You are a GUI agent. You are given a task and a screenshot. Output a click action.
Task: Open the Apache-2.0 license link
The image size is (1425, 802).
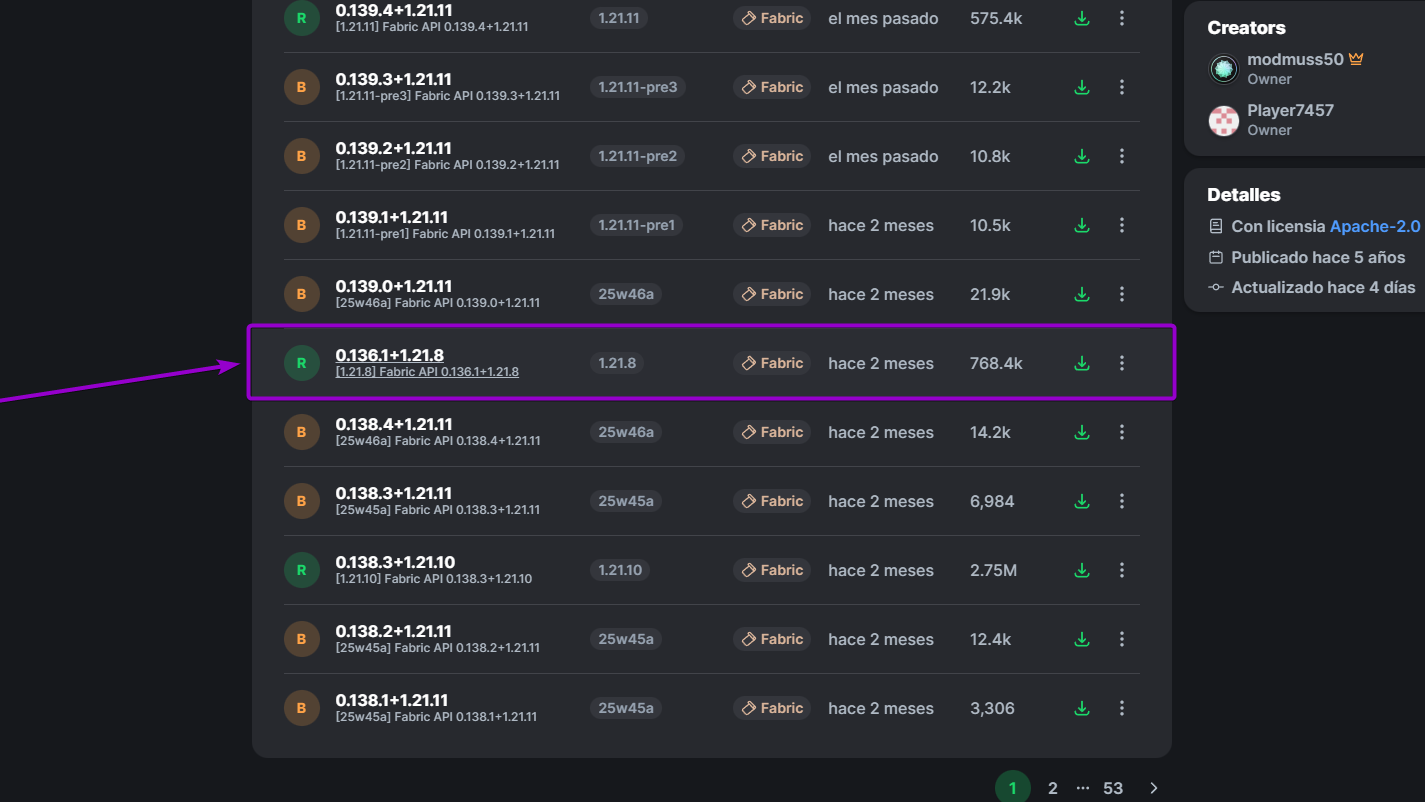[x=1374, y=226]
